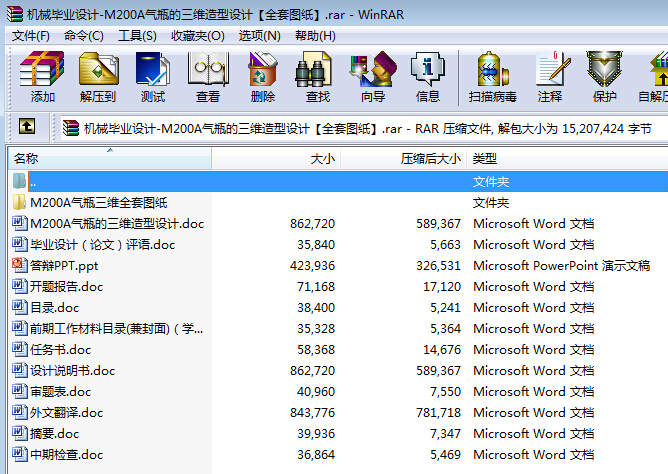Viewport: 668px width, 474px height.
Task: Click the icon of 答辩PPT.ppt
Action: pos(19,265)
